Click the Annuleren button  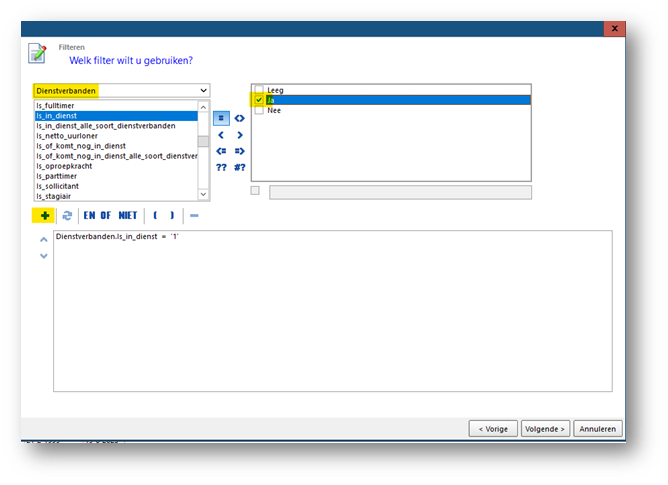[x=598, y=429]
